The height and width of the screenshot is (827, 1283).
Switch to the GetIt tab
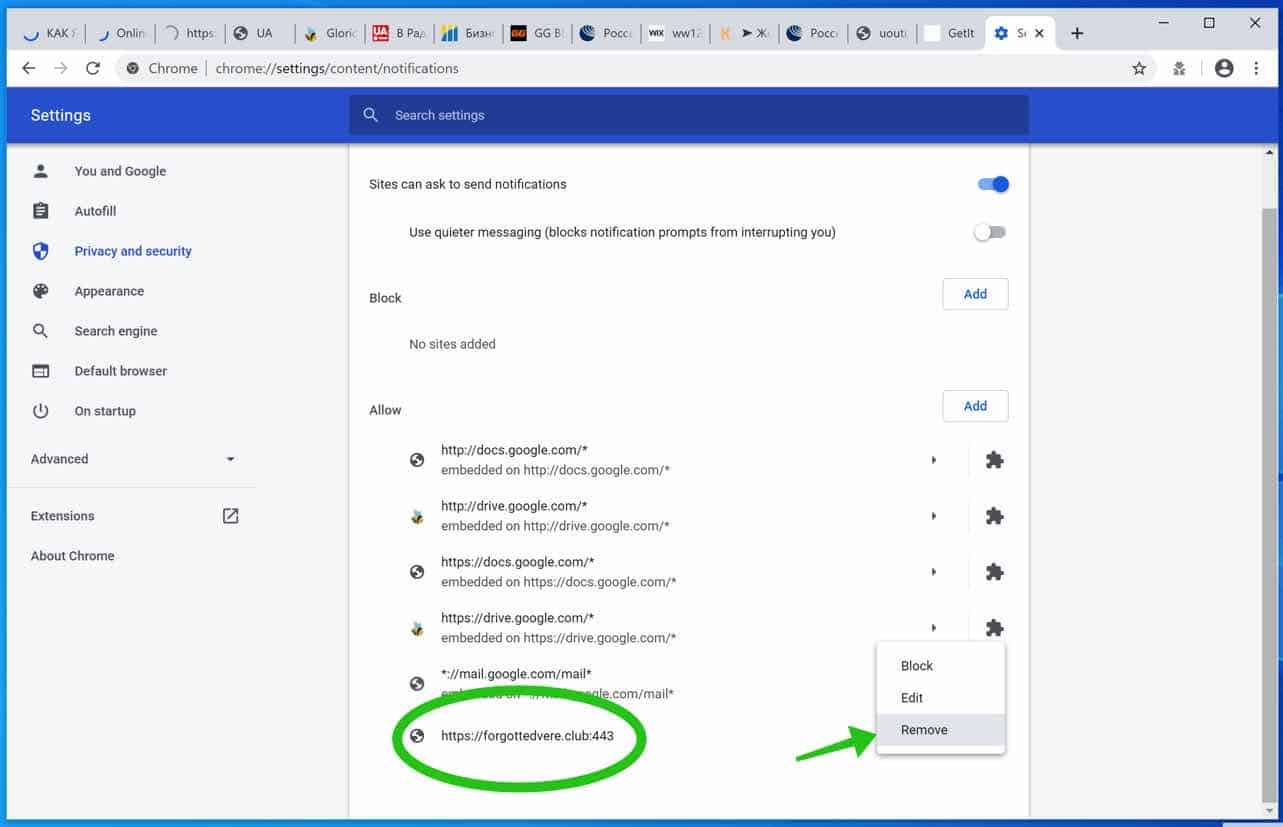[950, 33]
